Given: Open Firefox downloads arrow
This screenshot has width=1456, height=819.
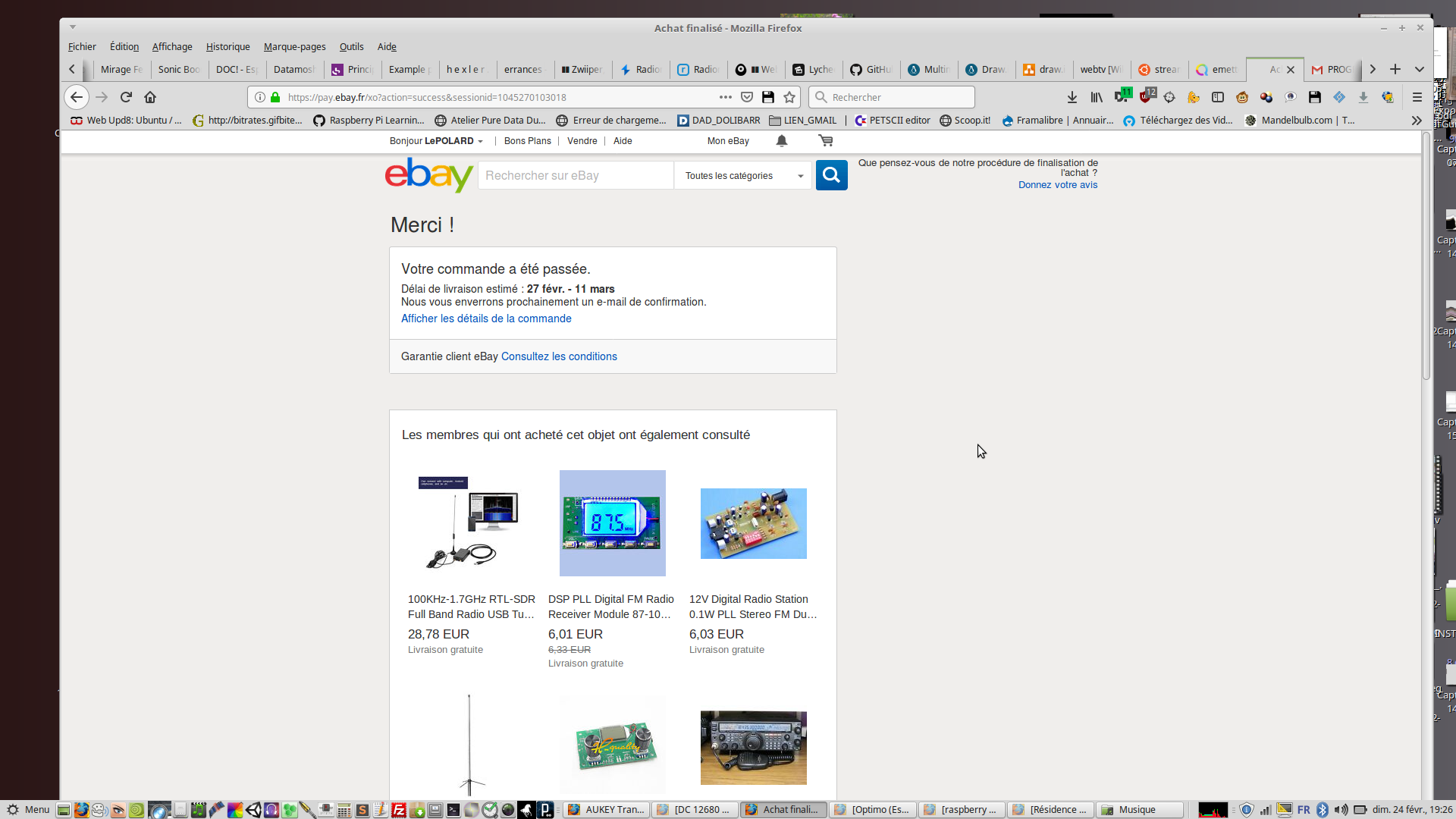Looking at the screenshot, I should tap(1072, 97).
